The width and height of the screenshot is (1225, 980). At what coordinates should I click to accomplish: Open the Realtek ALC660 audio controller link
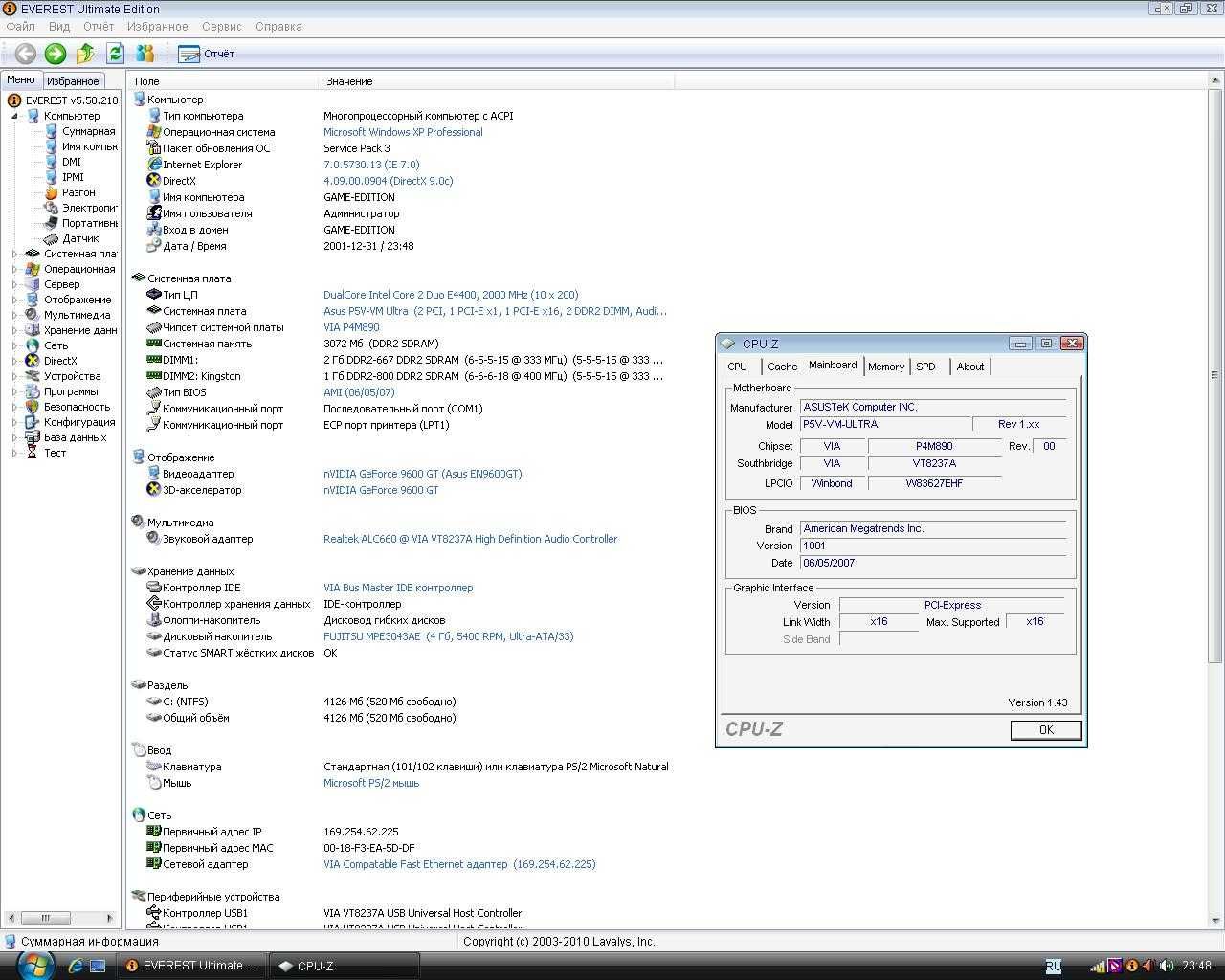tap(470, 539)
